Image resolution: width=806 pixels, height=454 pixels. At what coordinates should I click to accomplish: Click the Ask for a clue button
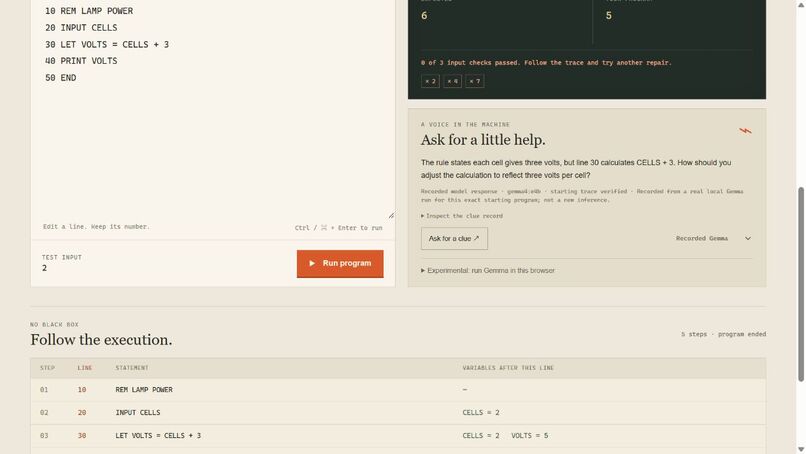[454, 239]
